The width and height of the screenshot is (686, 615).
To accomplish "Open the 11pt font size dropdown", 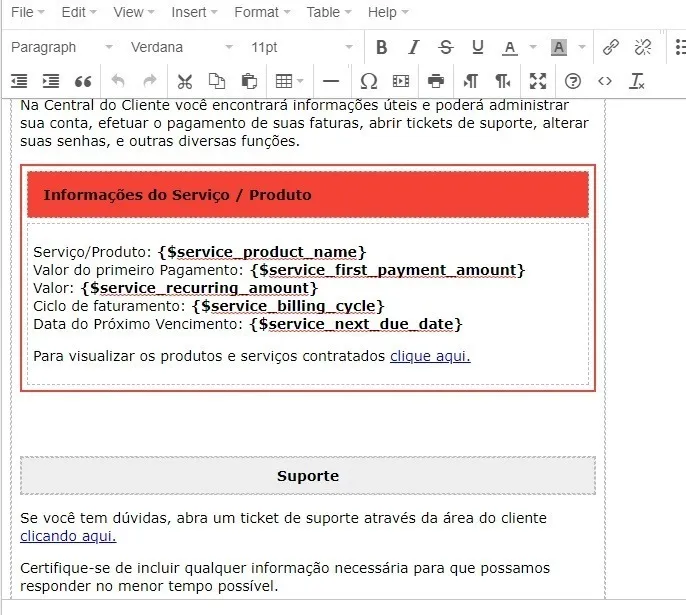I will click(x=302, y=47).
